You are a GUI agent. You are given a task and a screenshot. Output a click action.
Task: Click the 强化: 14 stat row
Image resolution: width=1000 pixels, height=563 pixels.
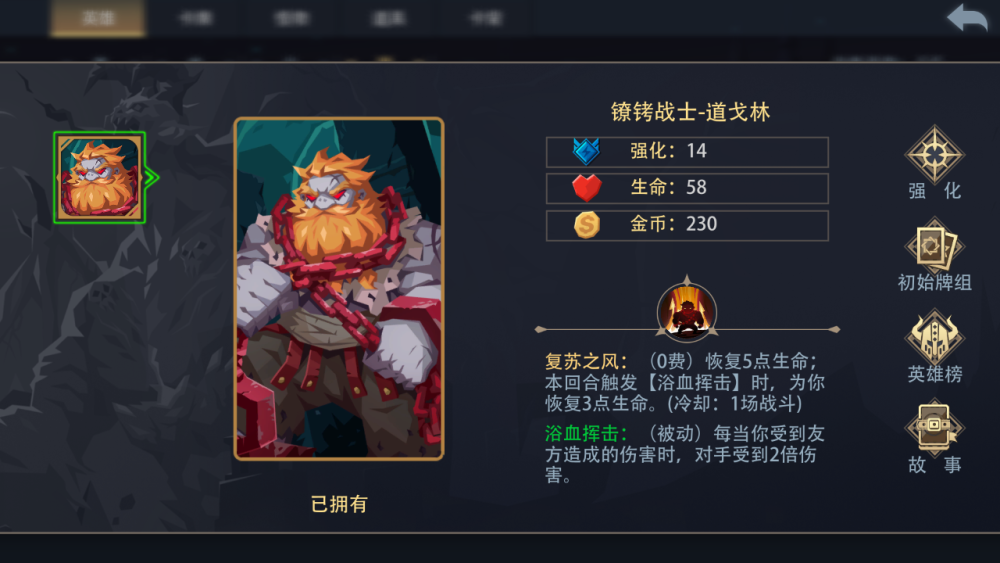[687, 152]
